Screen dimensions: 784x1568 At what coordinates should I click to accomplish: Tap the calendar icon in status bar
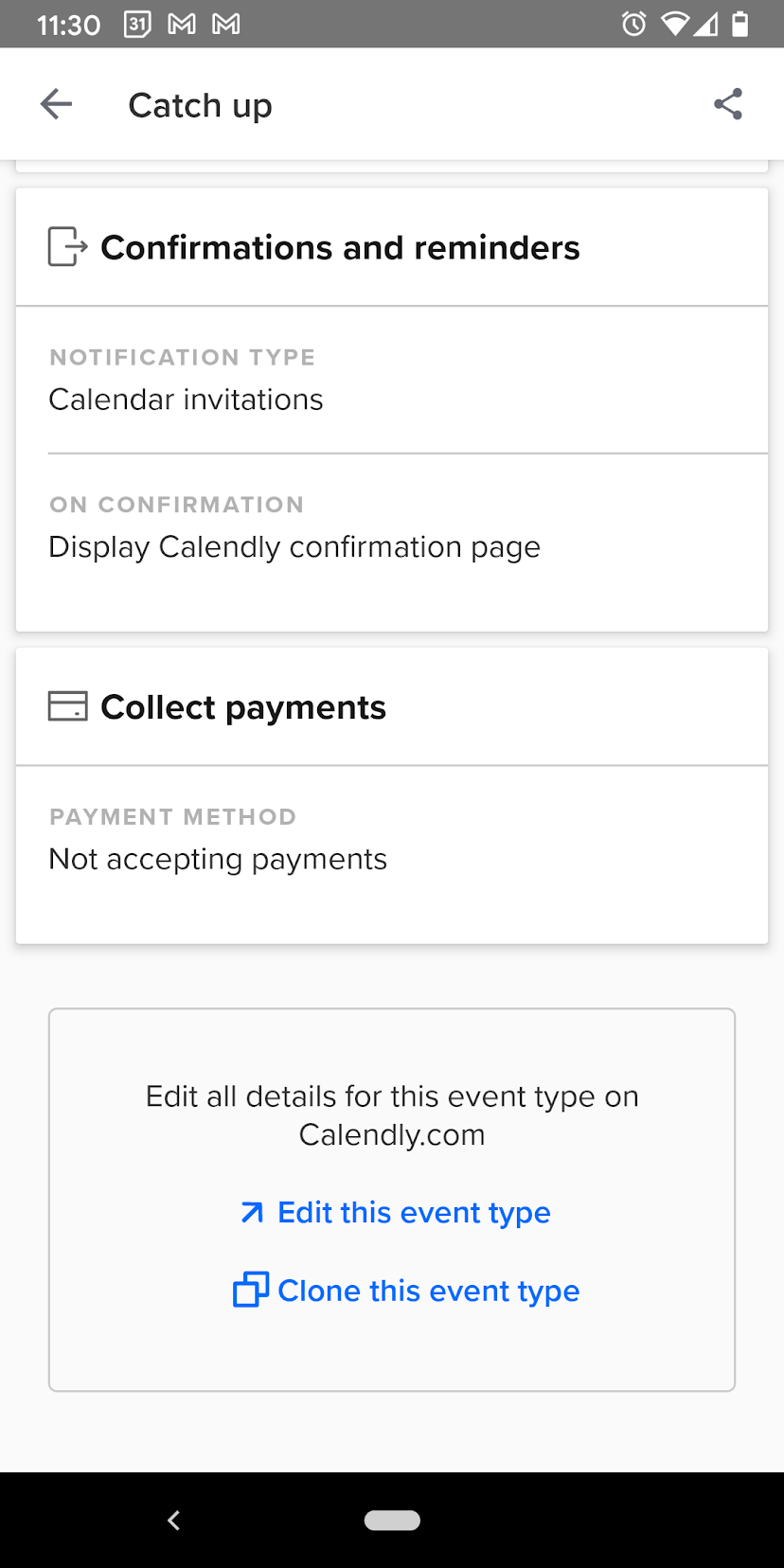(137, 24)
